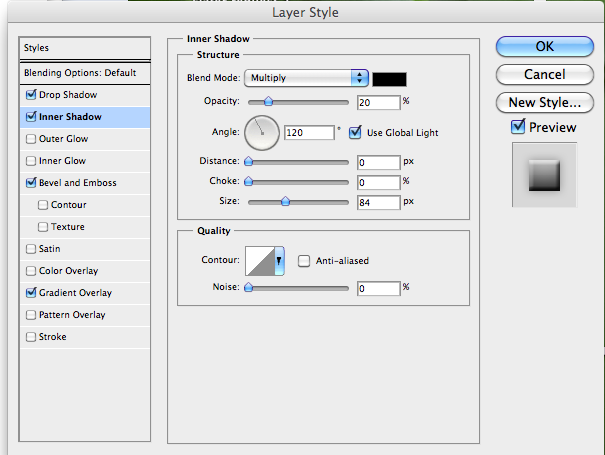The image size is (605, 455).
Task: Toggle Use Global Light checkbox
Action: point(355,132)
